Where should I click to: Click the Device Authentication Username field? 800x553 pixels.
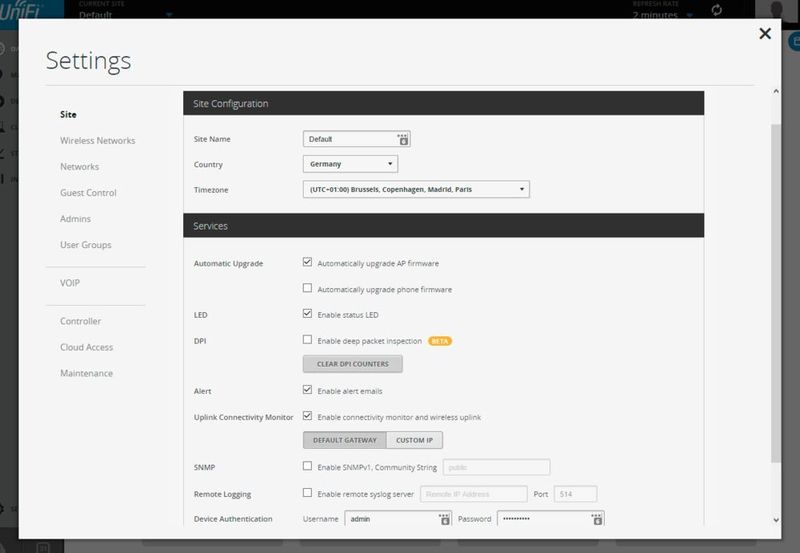point(398,519)
